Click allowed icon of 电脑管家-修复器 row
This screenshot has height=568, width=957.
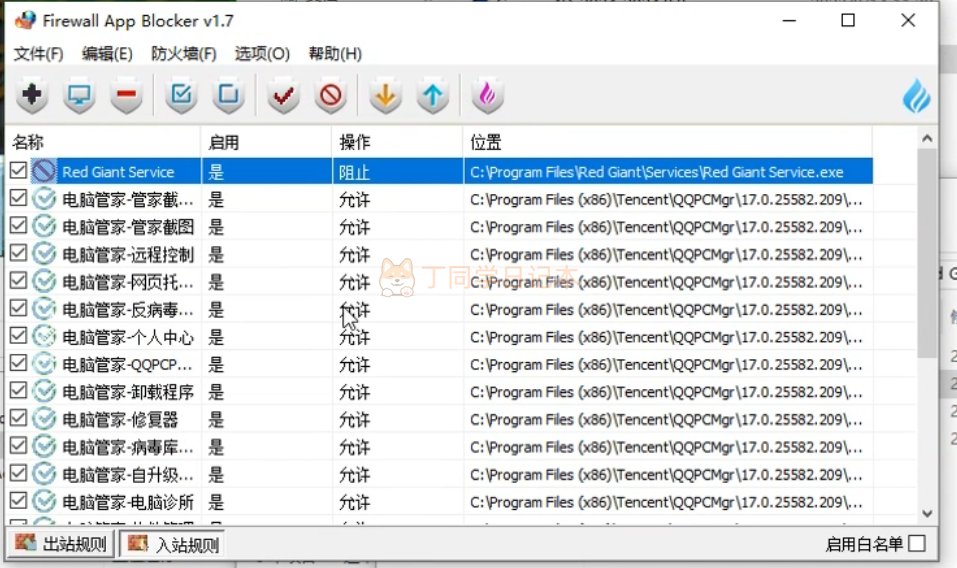click(44, 419)
